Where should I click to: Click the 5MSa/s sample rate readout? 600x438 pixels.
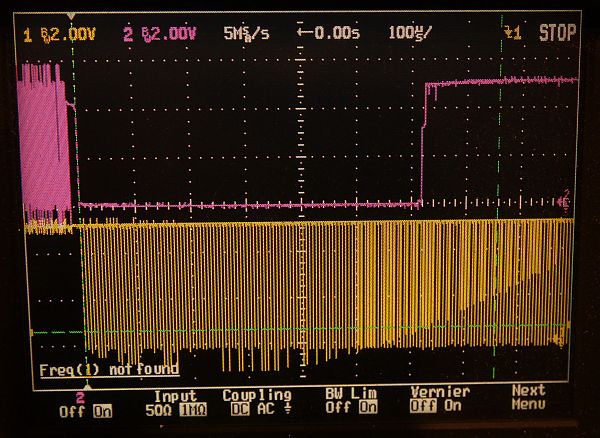[x=246, y=33]
